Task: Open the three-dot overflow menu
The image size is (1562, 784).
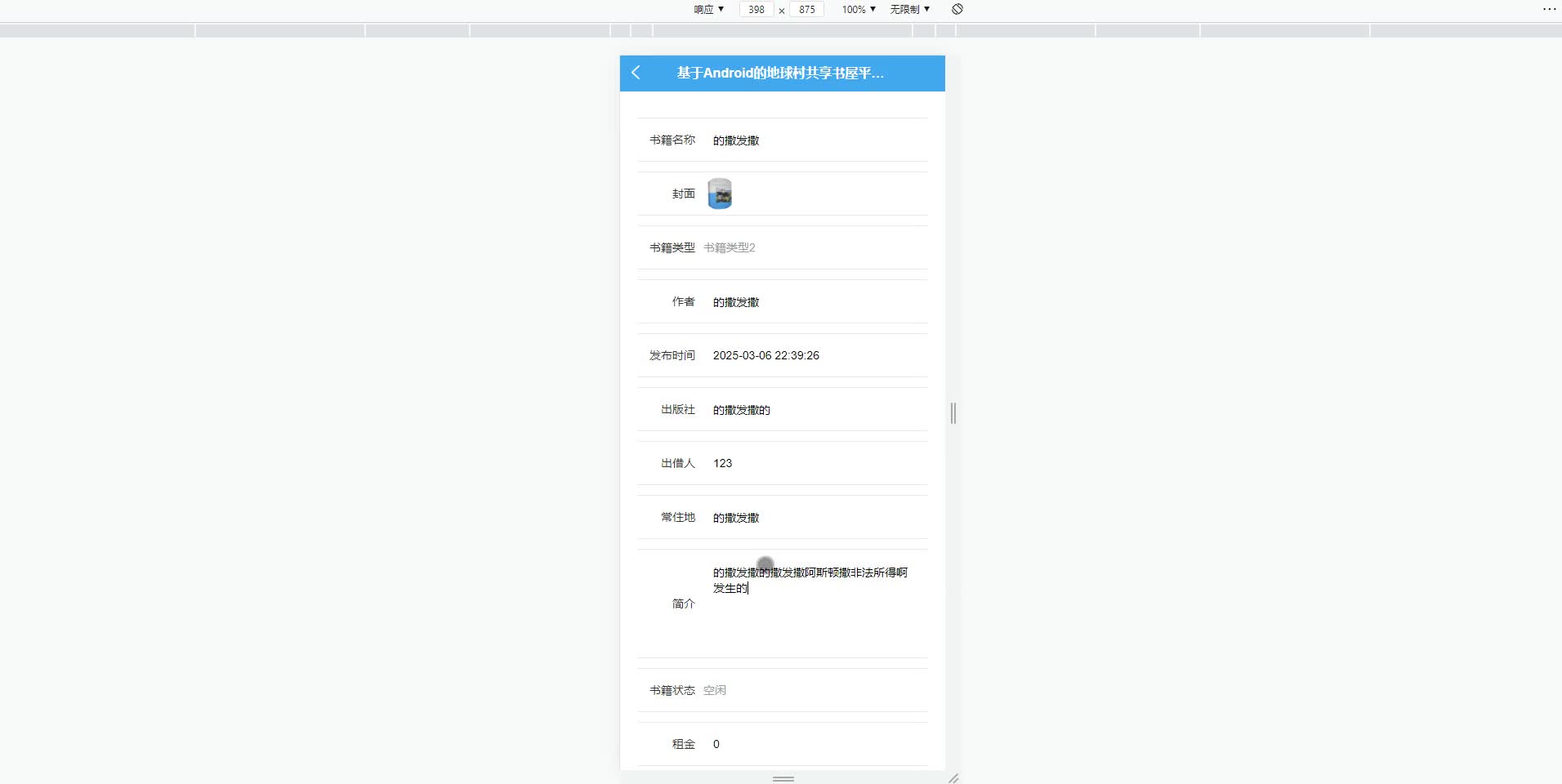Action: point(1549,9)
